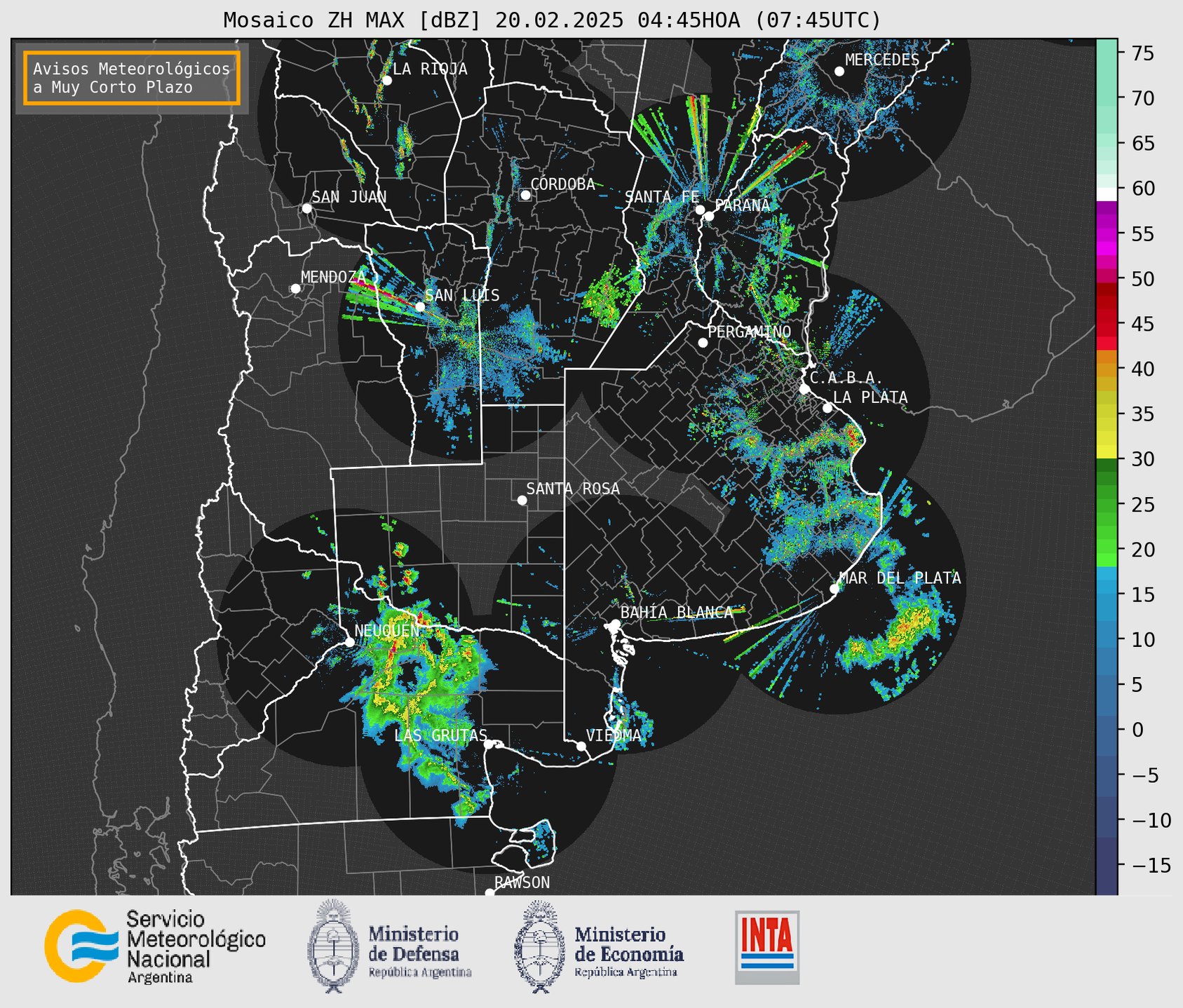
Task: Click the PARANÁ city marker dot
Action: (709, 216)
